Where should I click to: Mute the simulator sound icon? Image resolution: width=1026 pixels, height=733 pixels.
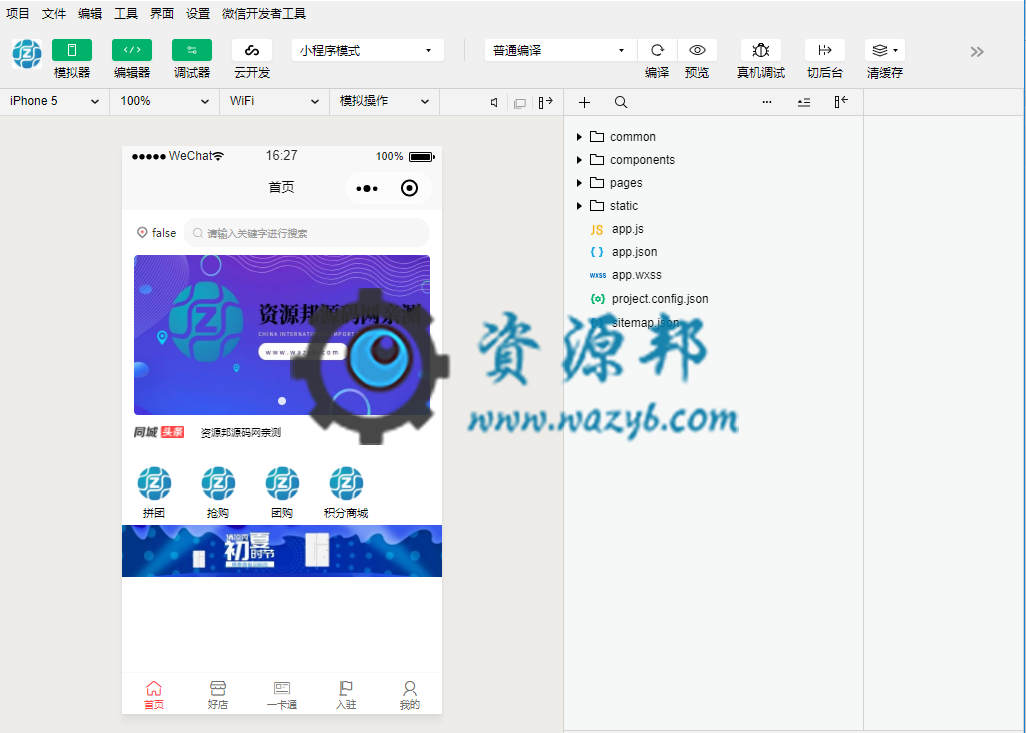click(x=494, y=102)
